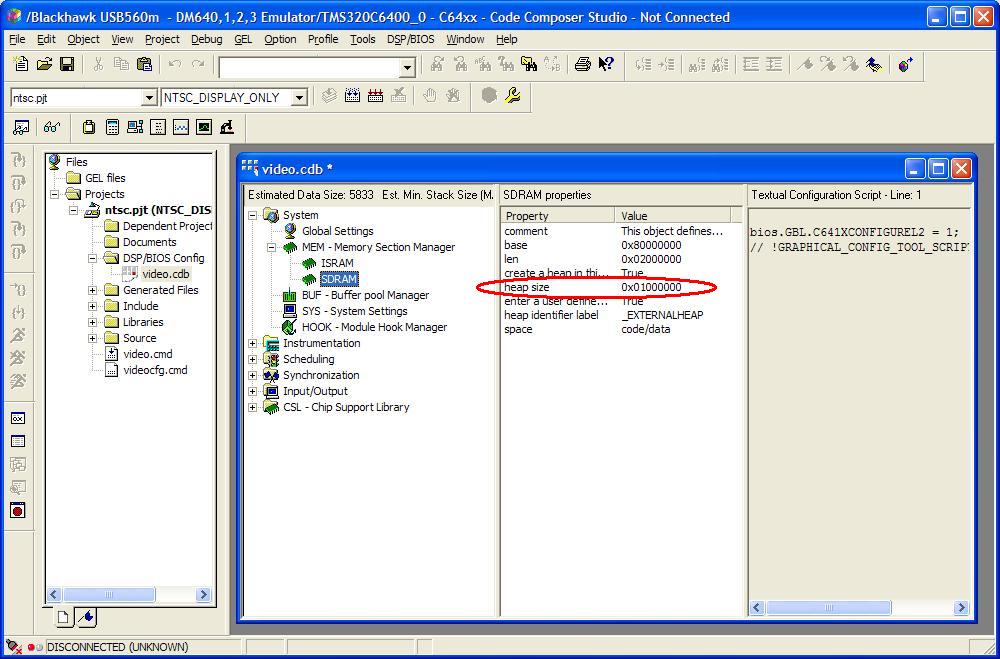Viewport: 1000px width, 659px height.
Task: Open NTSC_DISPLAY_ONLY configuration dropdown
Action: coord(299,98)
